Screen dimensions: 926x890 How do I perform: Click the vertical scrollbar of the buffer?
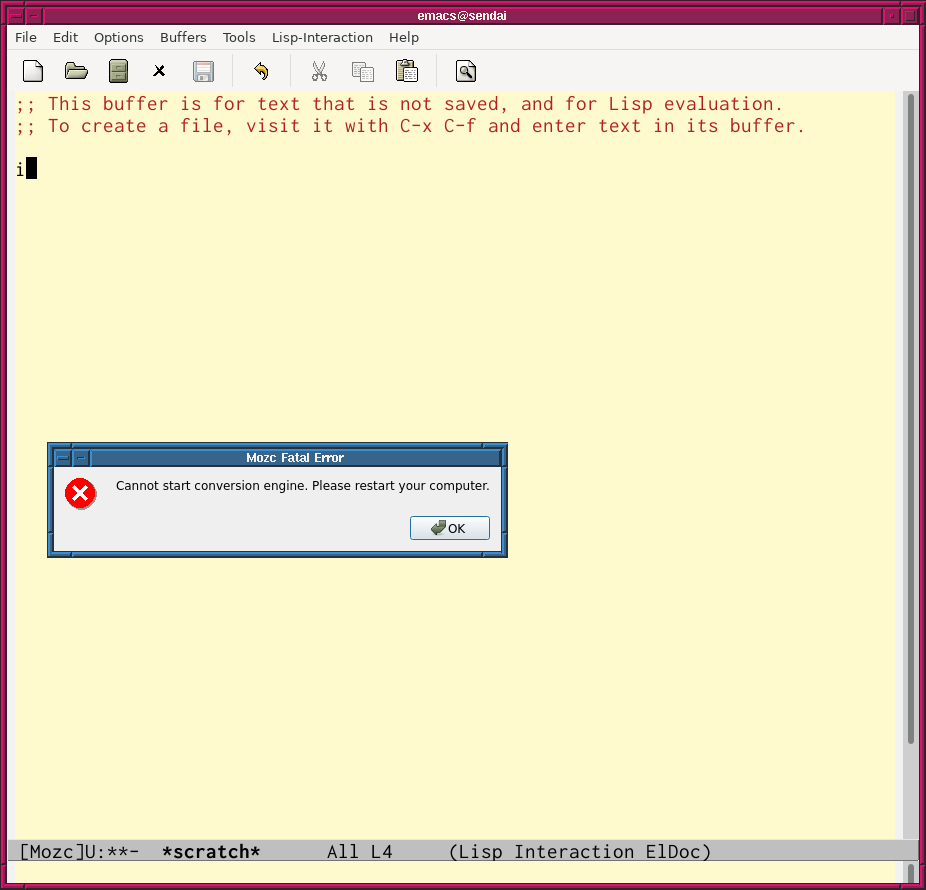(910, 420)
